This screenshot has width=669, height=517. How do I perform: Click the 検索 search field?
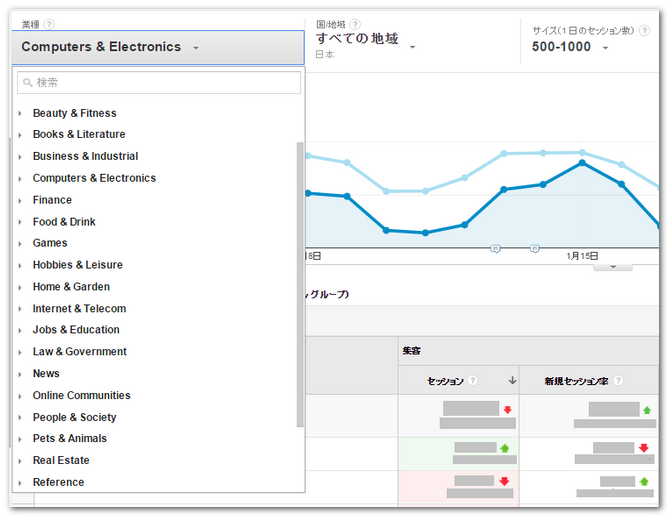tap(160, 83)
